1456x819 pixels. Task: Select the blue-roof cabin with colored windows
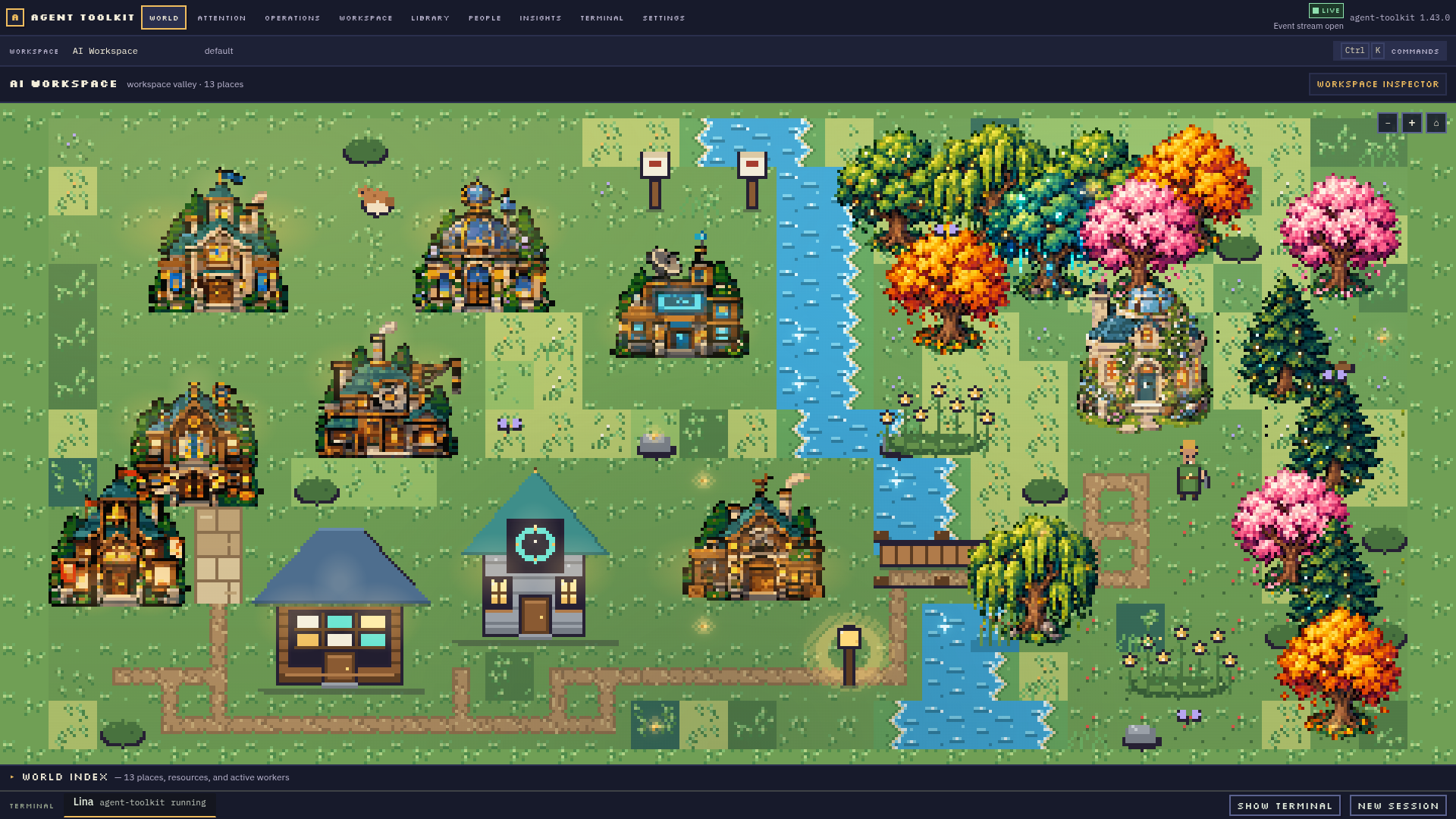tap(340, 609)
